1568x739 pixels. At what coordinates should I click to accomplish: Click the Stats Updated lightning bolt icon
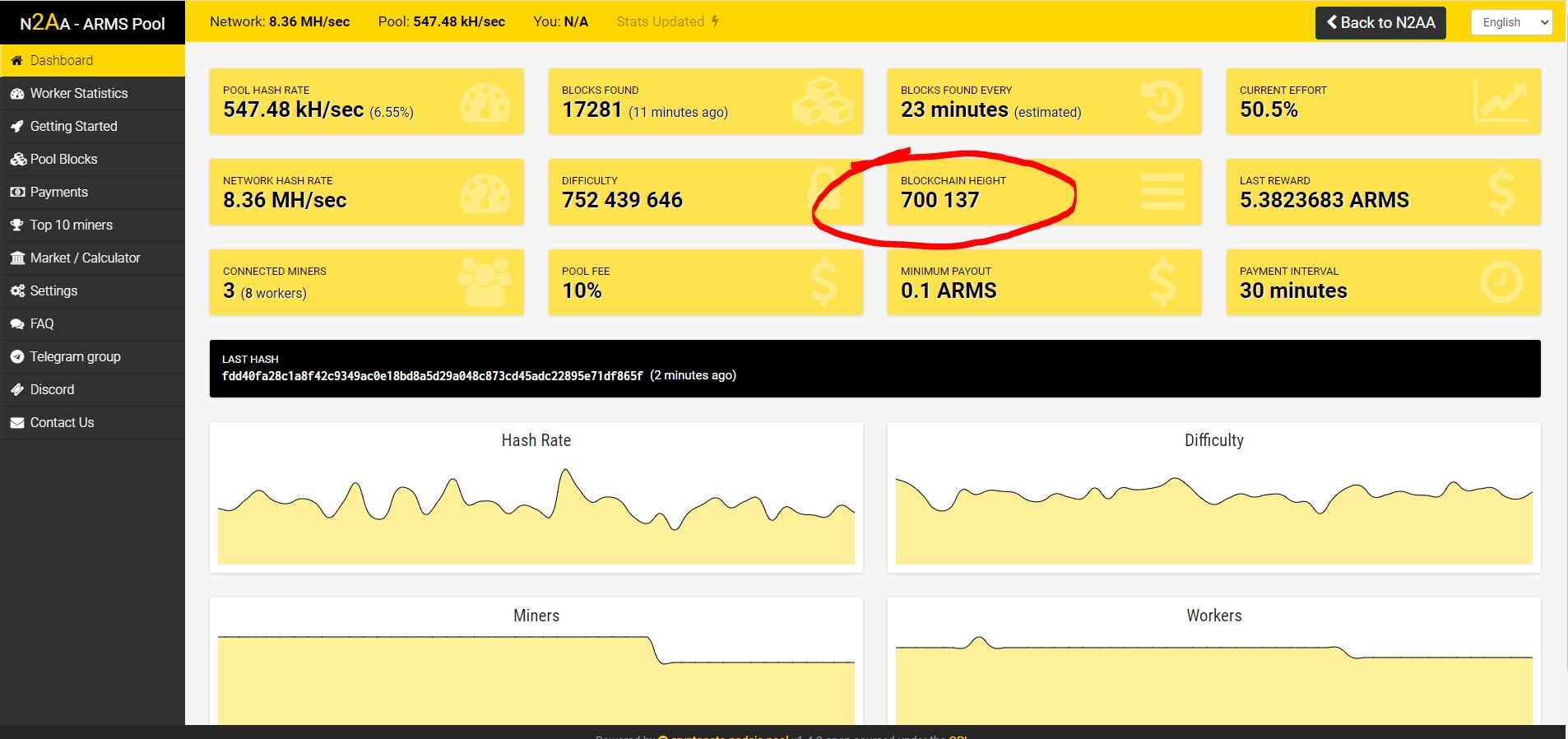click(715, 21)
